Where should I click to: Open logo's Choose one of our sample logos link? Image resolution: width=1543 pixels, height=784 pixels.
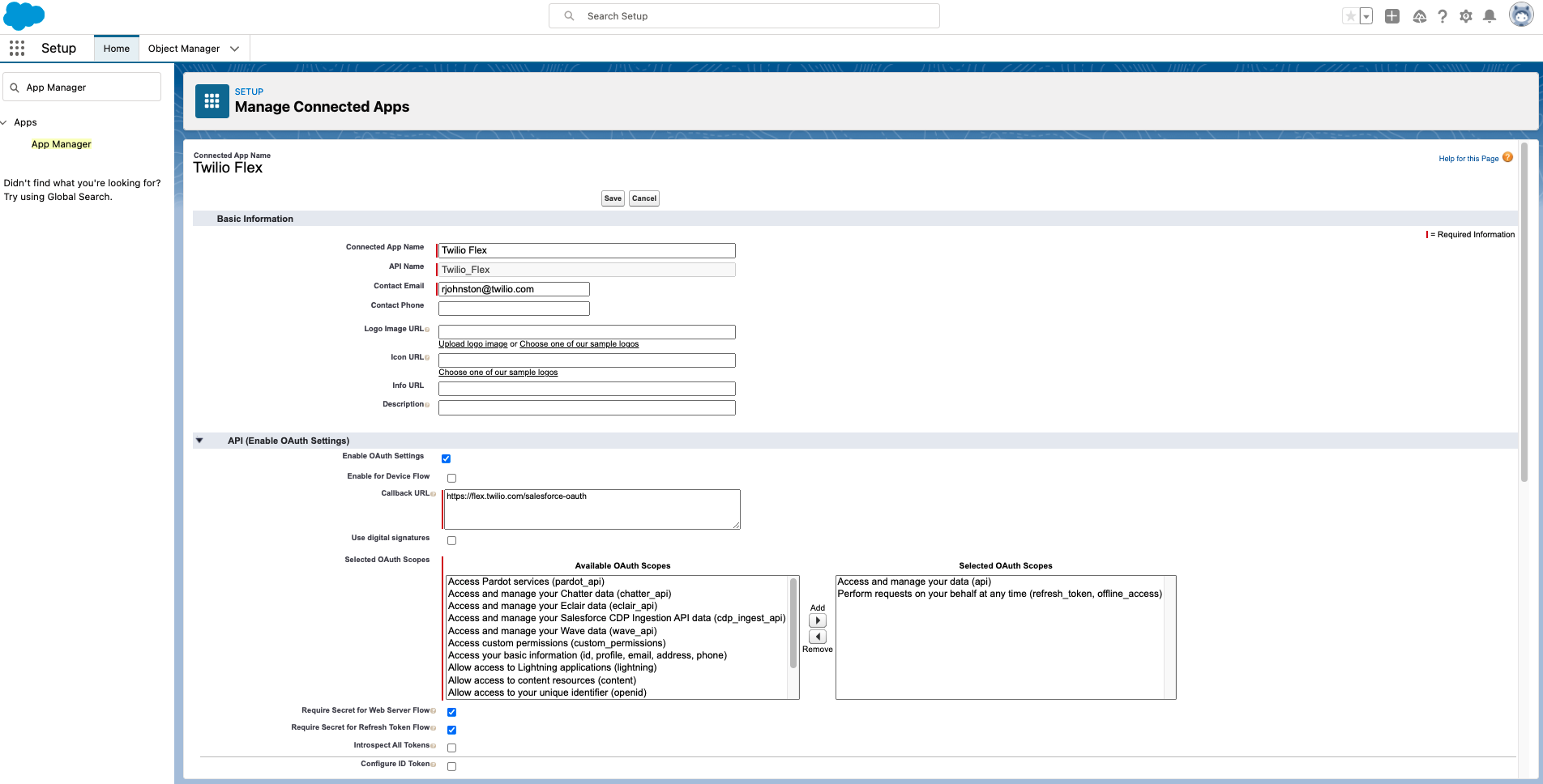[579, 344]
